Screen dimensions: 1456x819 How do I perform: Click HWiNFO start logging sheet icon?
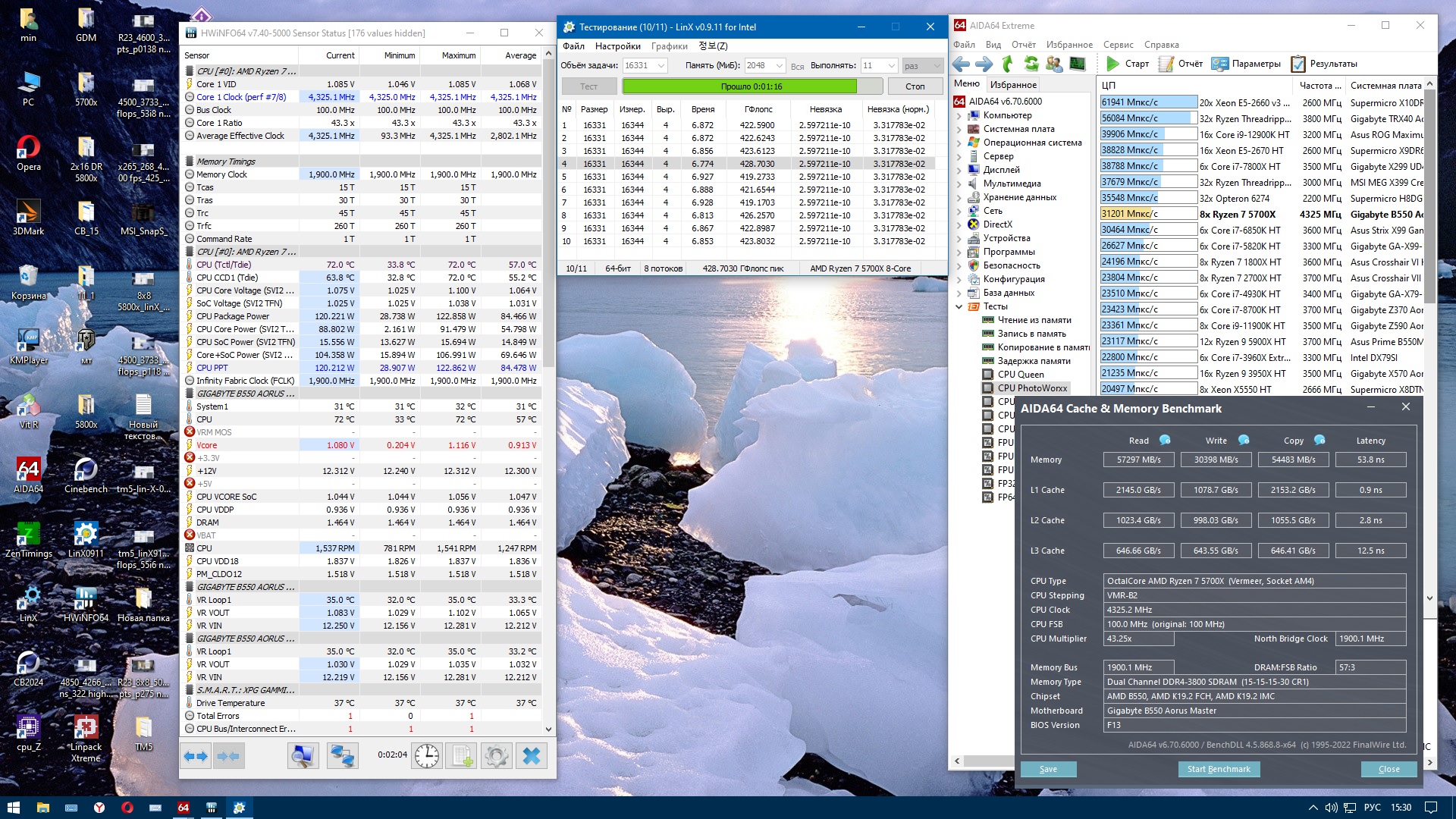462,755
